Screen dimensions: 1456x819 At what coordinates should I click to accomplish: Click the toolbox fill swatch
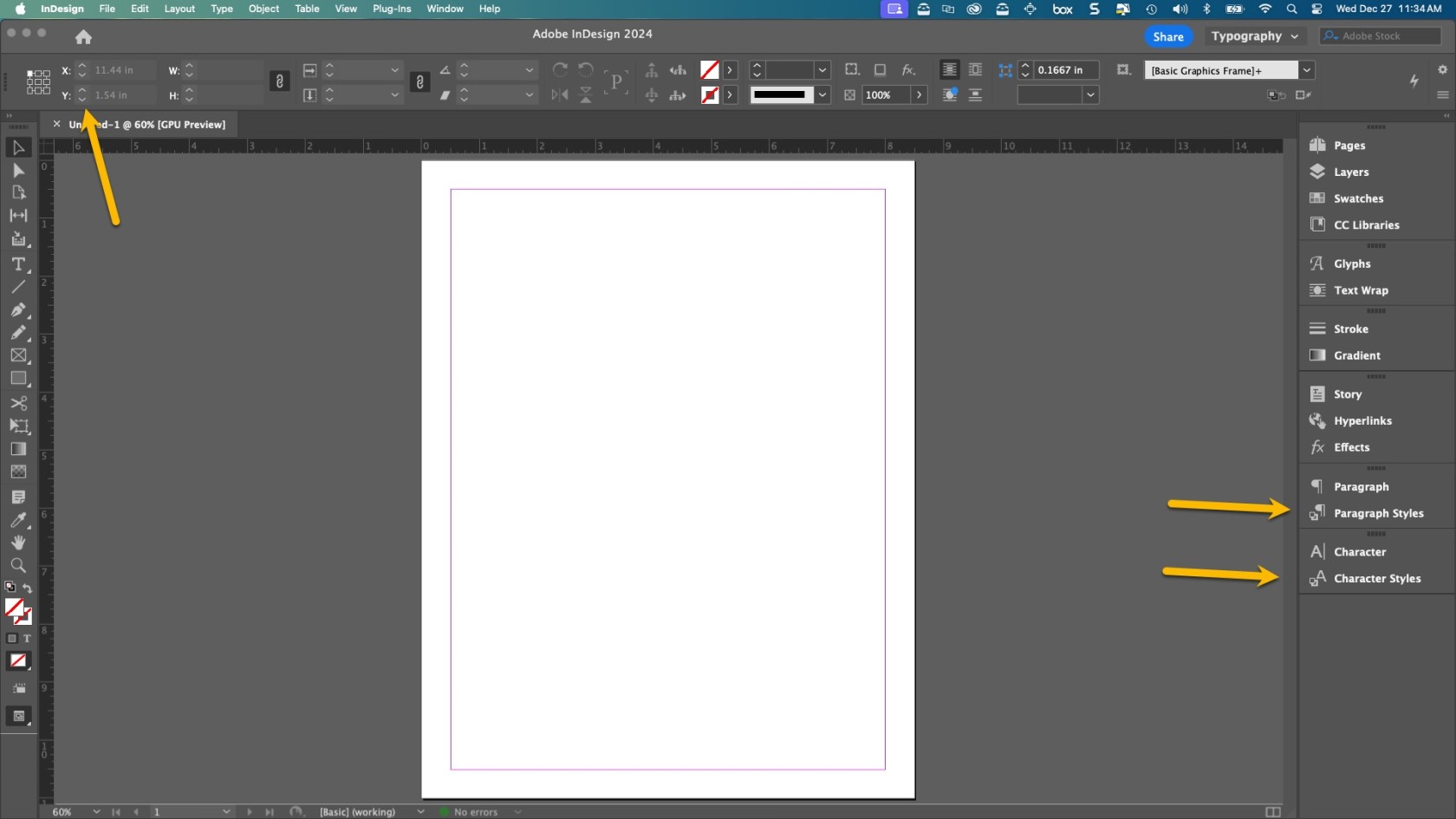point(14,608)
